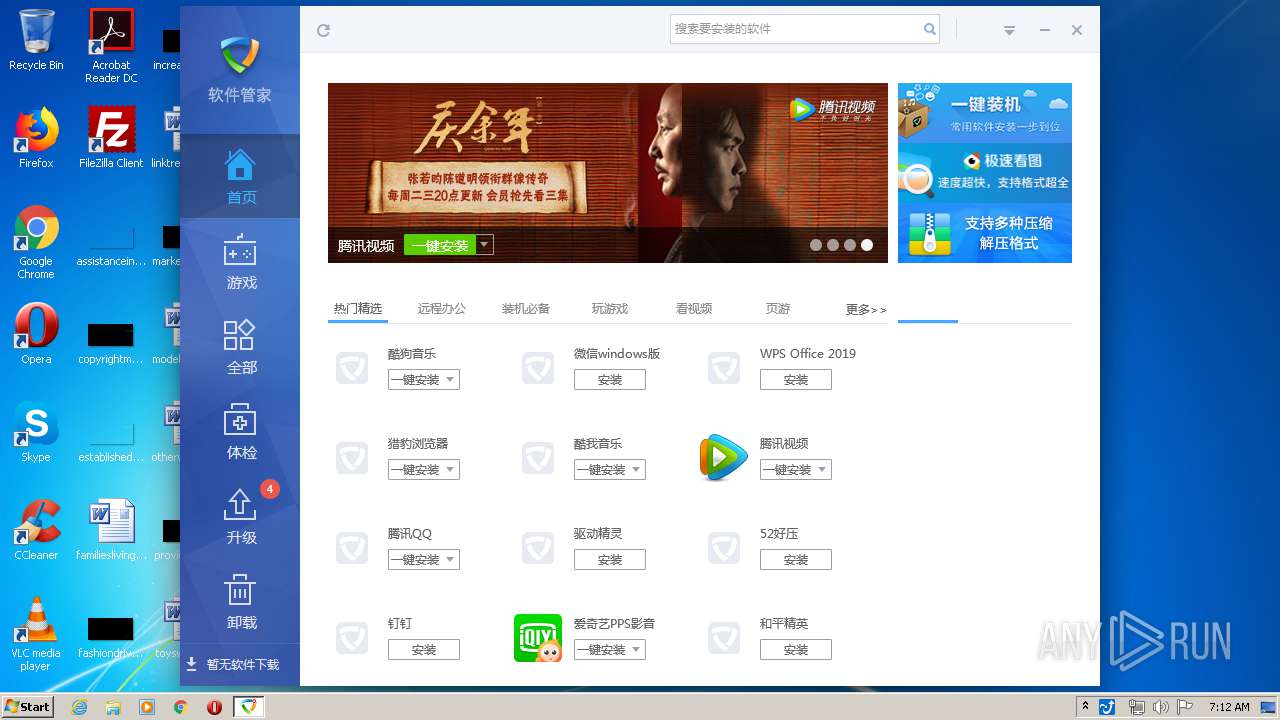Focus the software search input field

(x=796, y=29)
